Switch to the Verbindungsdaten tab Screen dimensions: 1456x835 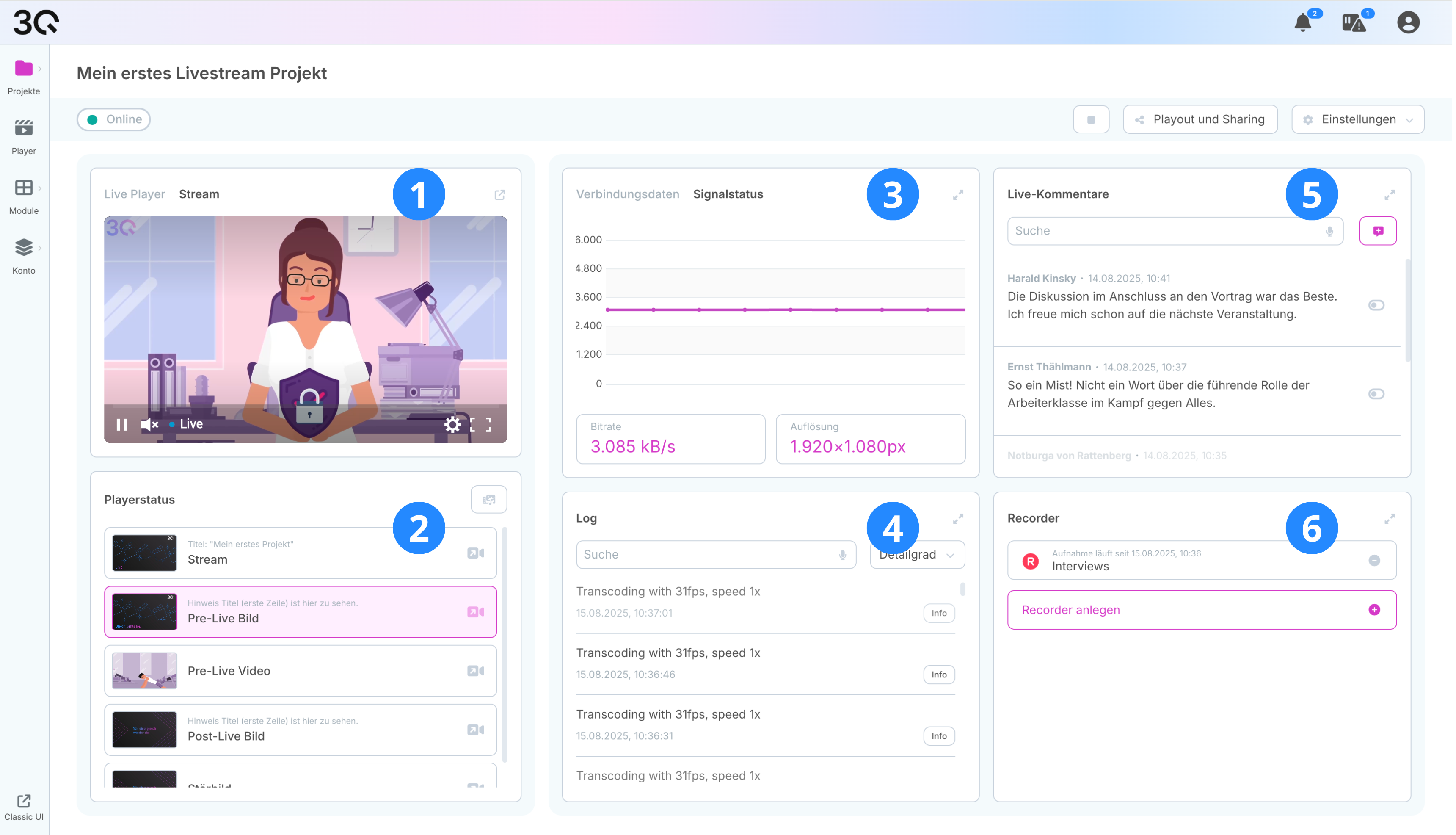pyautogui.click(x=629, y=194)
